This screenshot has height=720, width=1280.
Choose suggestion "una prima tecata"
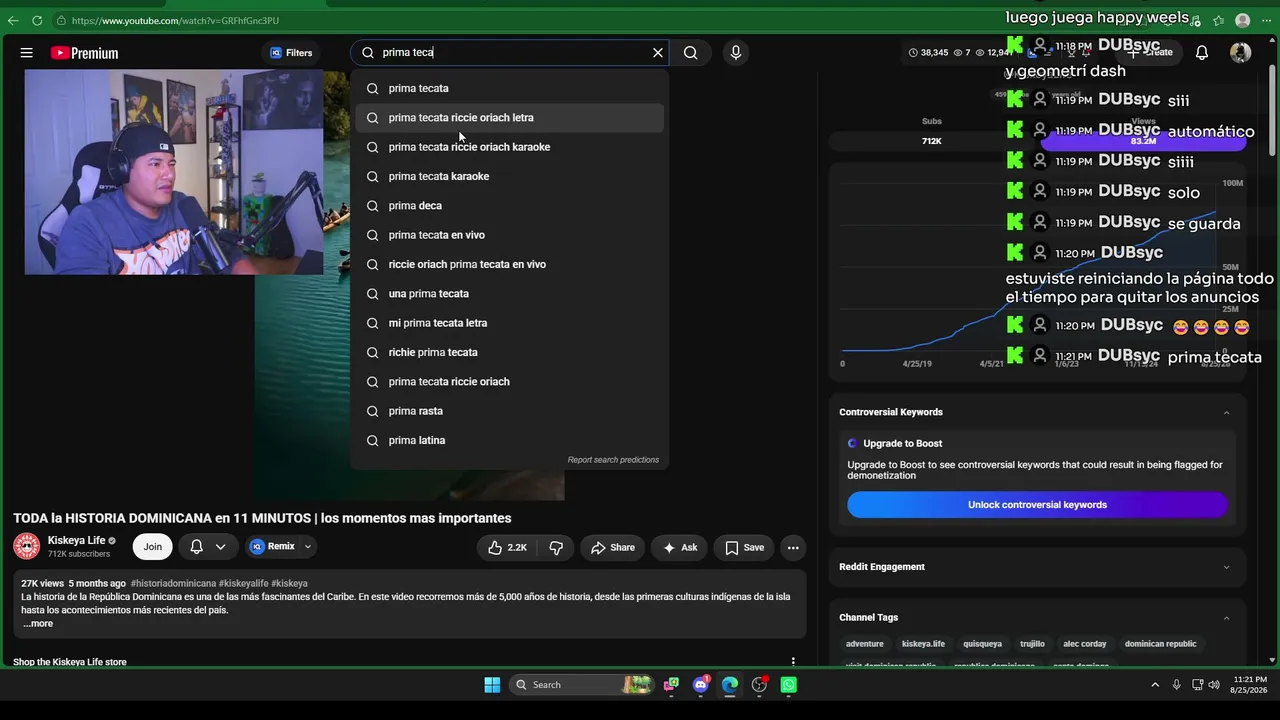click(510, 294)
